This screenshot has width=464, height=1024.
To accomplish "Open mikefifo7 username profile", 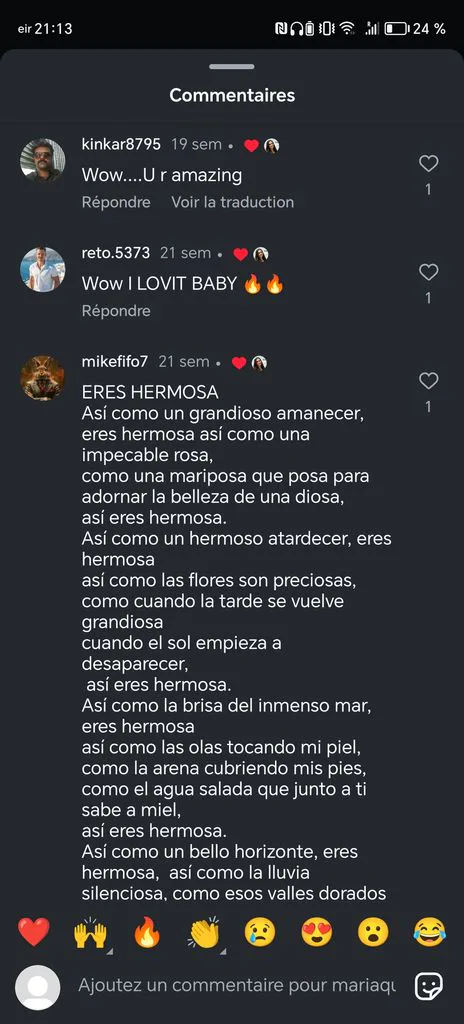I will coord(115,362).
